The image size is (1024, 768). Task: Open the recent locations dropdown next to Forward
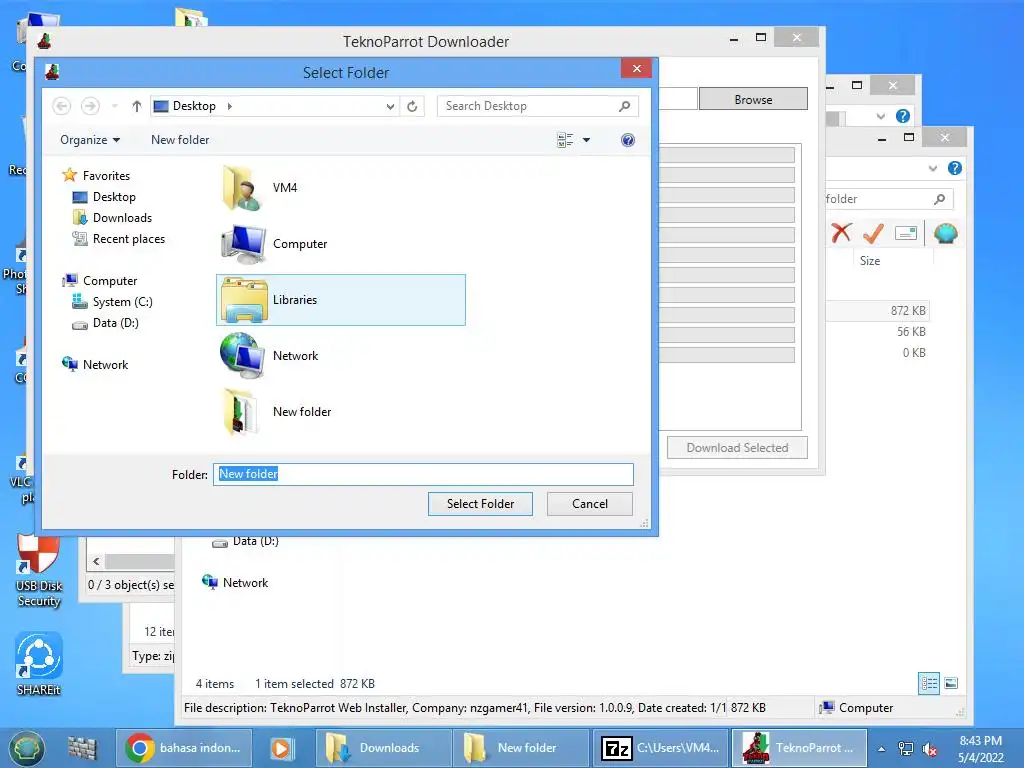(114, 106)
